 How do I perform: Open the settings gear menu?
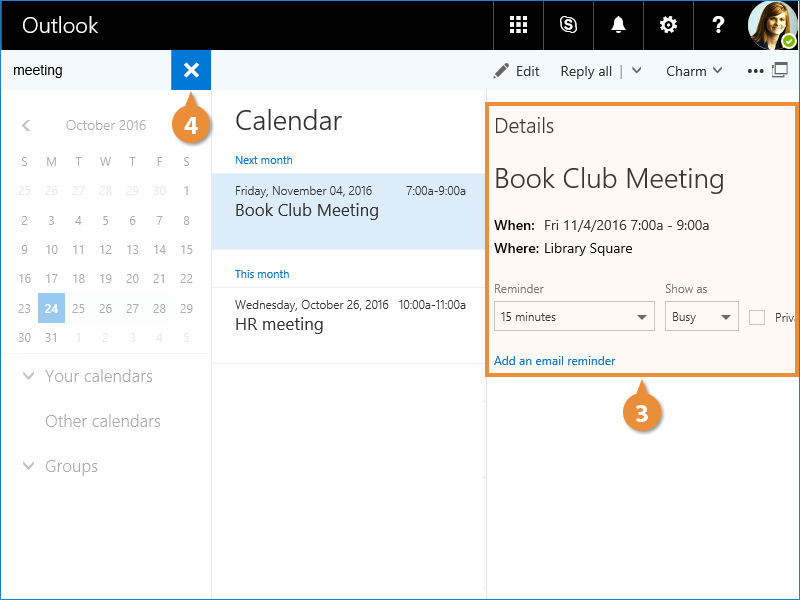pos(668,25)
